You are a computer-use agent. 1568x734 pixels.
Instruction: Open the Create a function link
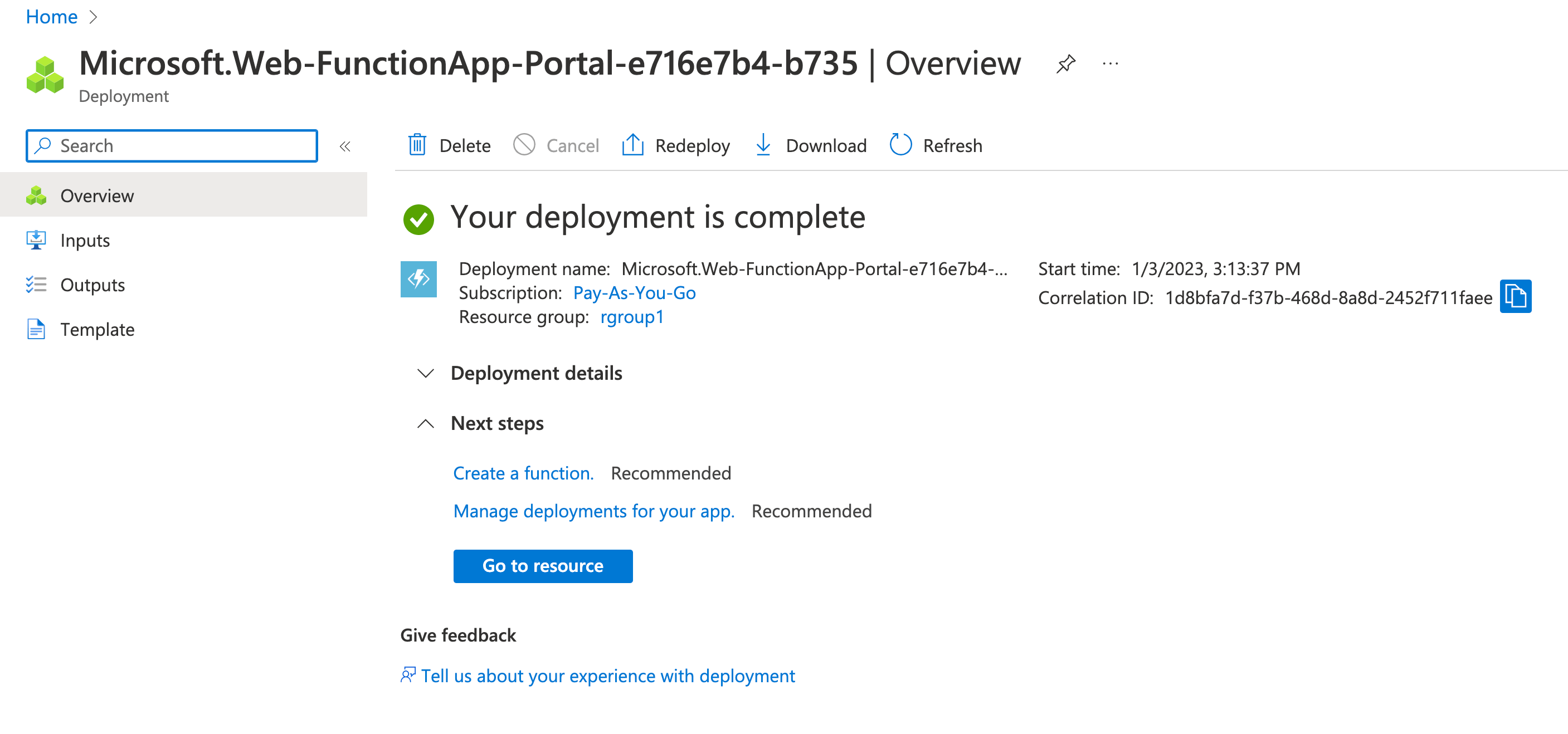(x=523, y=473)
